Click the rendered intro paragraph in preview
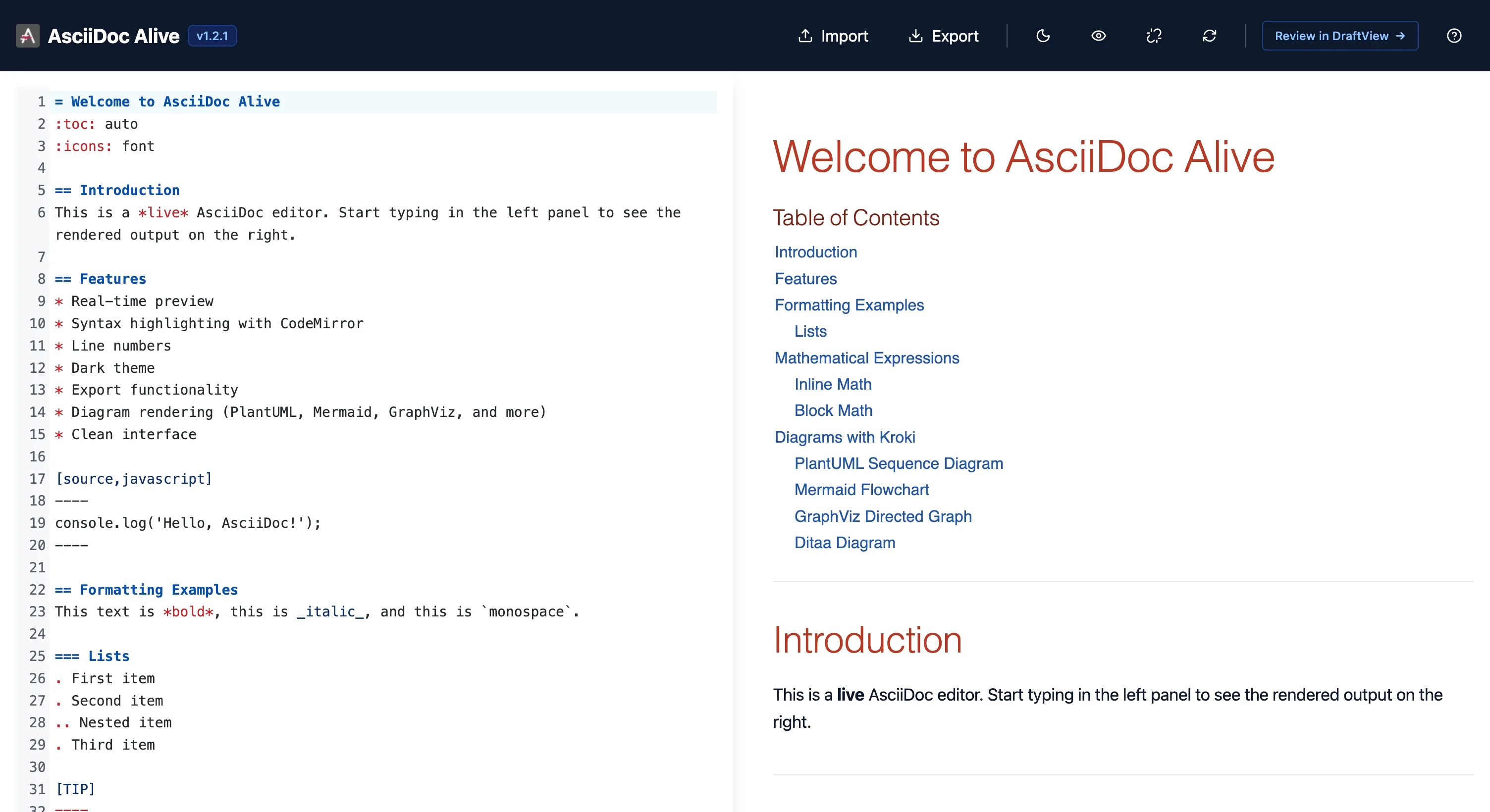The width and height of the screenshot is (1490, 812). click(1108, 709)
